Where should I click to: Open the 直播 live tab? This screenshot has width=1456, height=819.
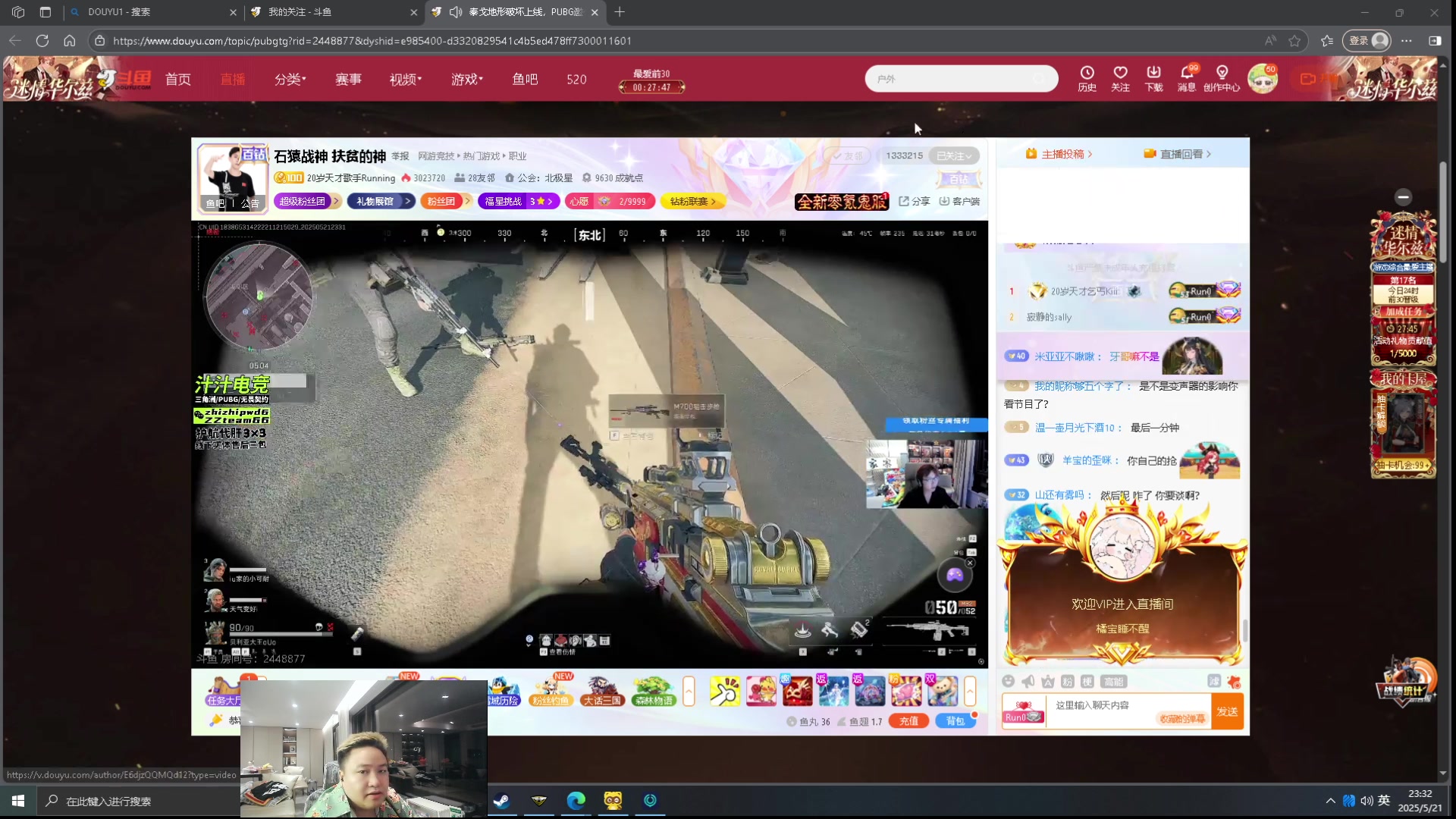point(233,79)
